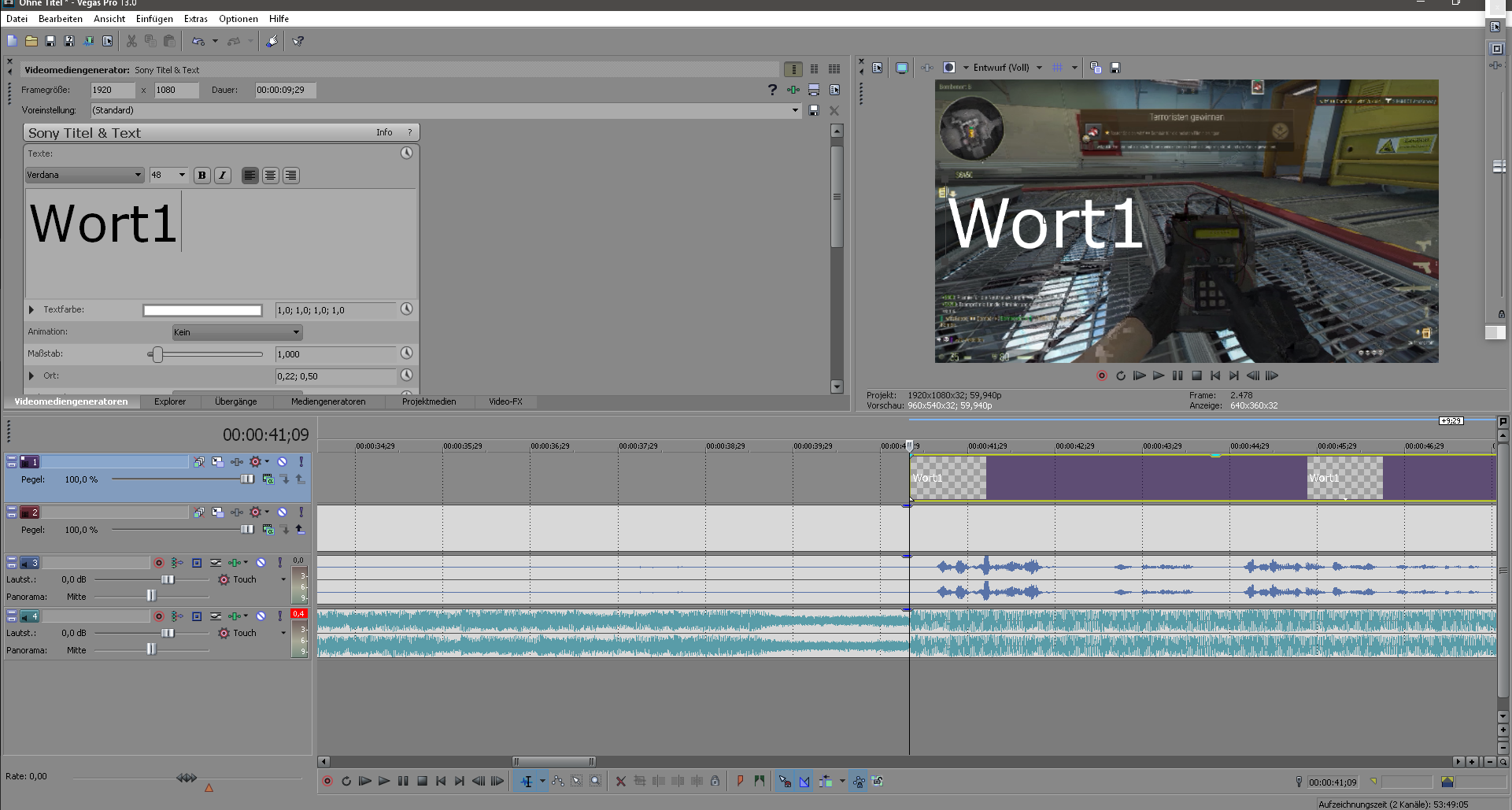
Task: Open the Verdana font dropdown
Action: click(x=138, y=176)
